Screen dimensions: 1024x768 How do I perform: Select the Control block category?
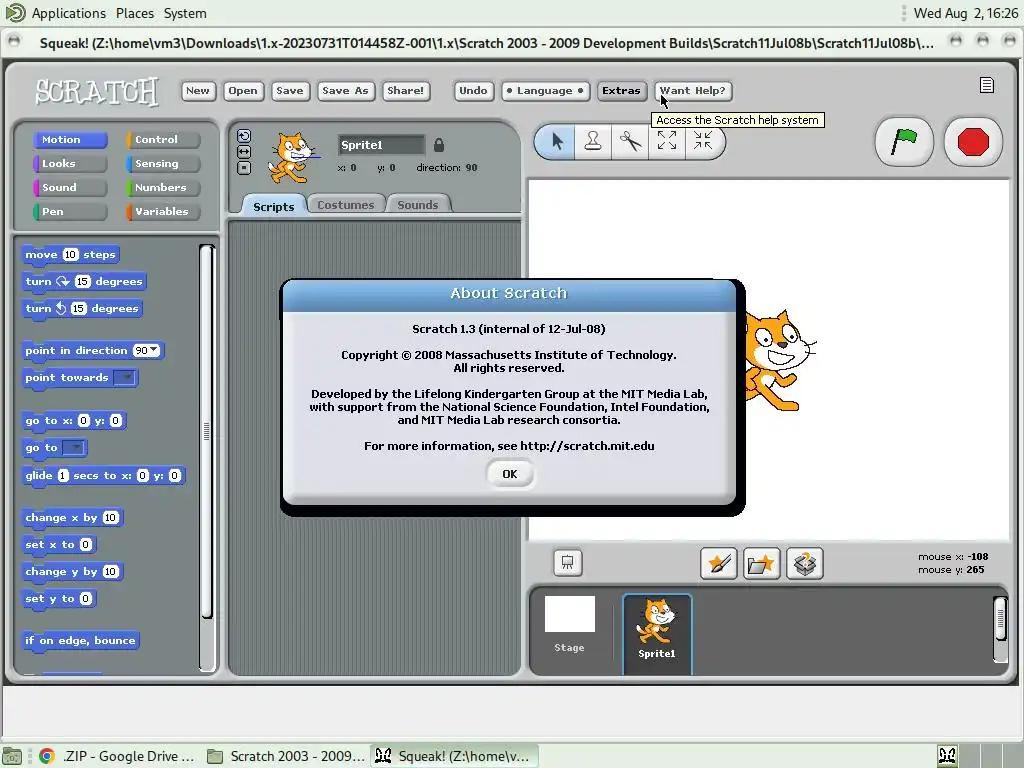pos(163,140)
